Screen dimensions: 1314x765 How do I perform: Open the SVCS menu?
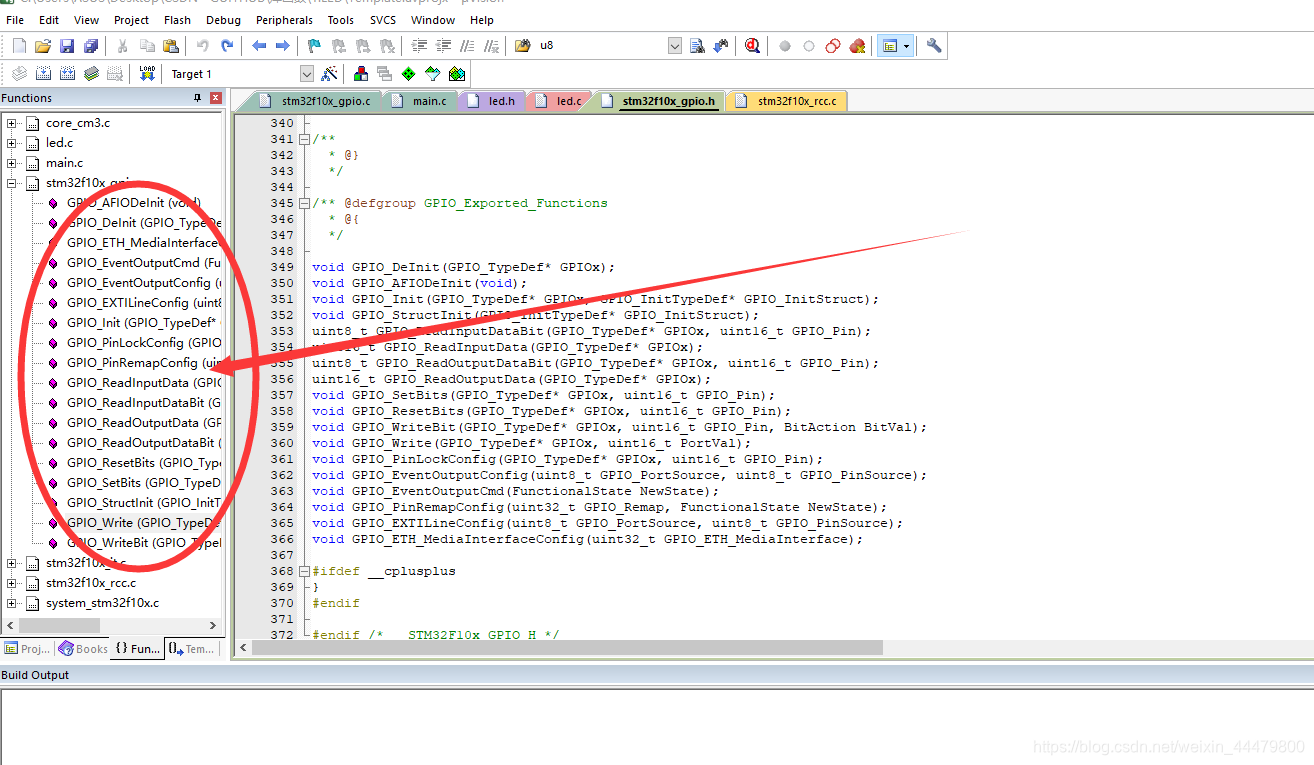click(382, 20)
